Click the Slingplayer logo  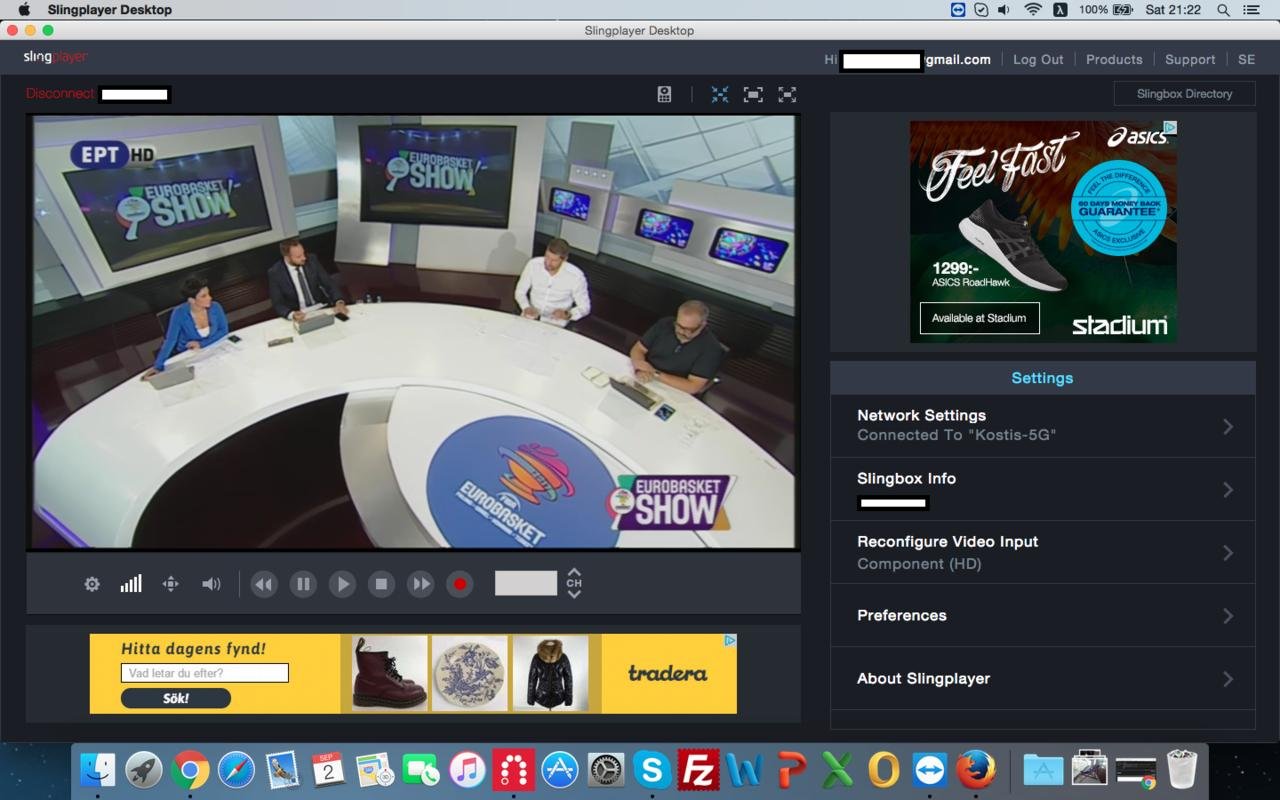[56, 57]
